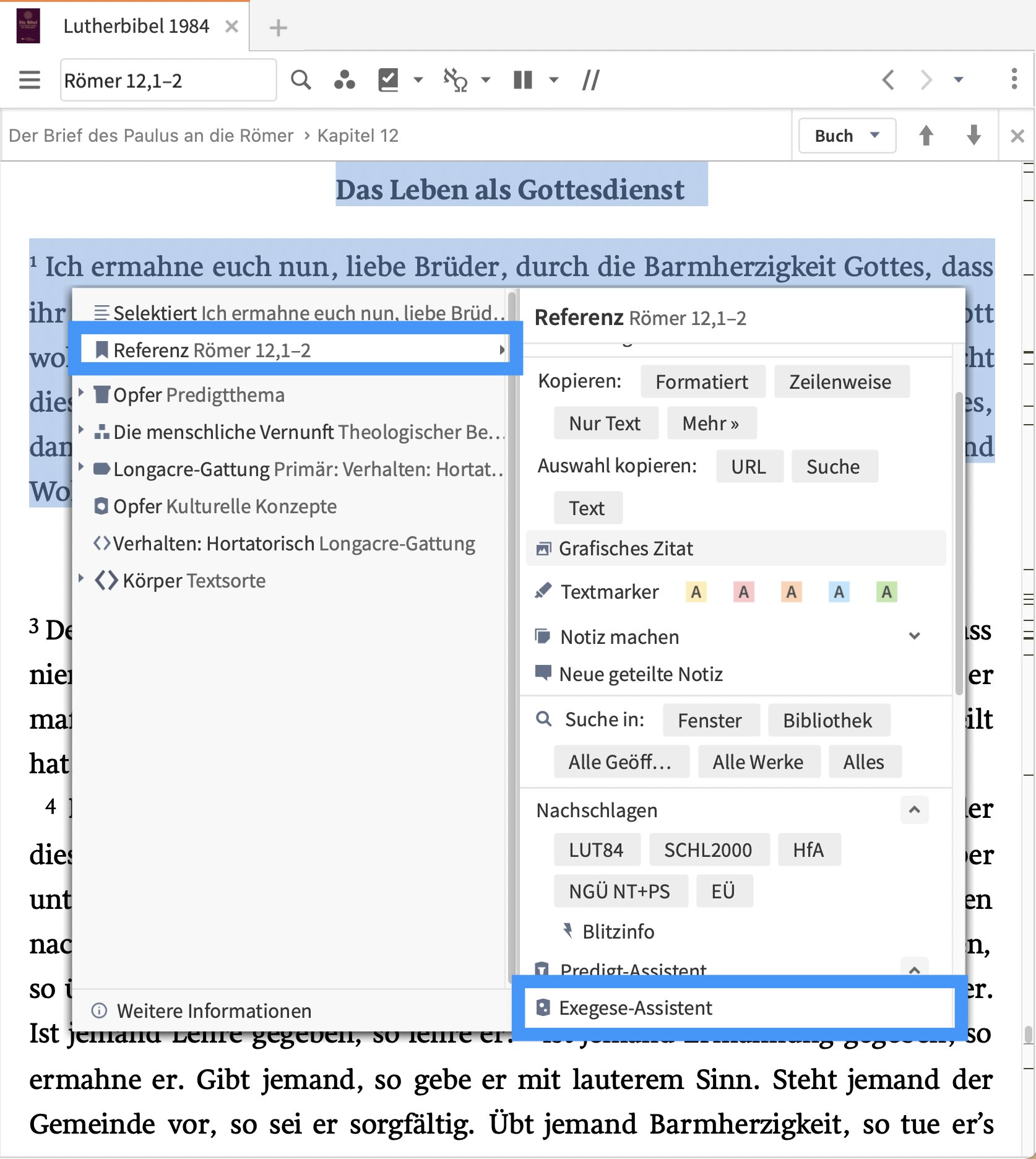Add a new tab with plus

pos(278,27)
